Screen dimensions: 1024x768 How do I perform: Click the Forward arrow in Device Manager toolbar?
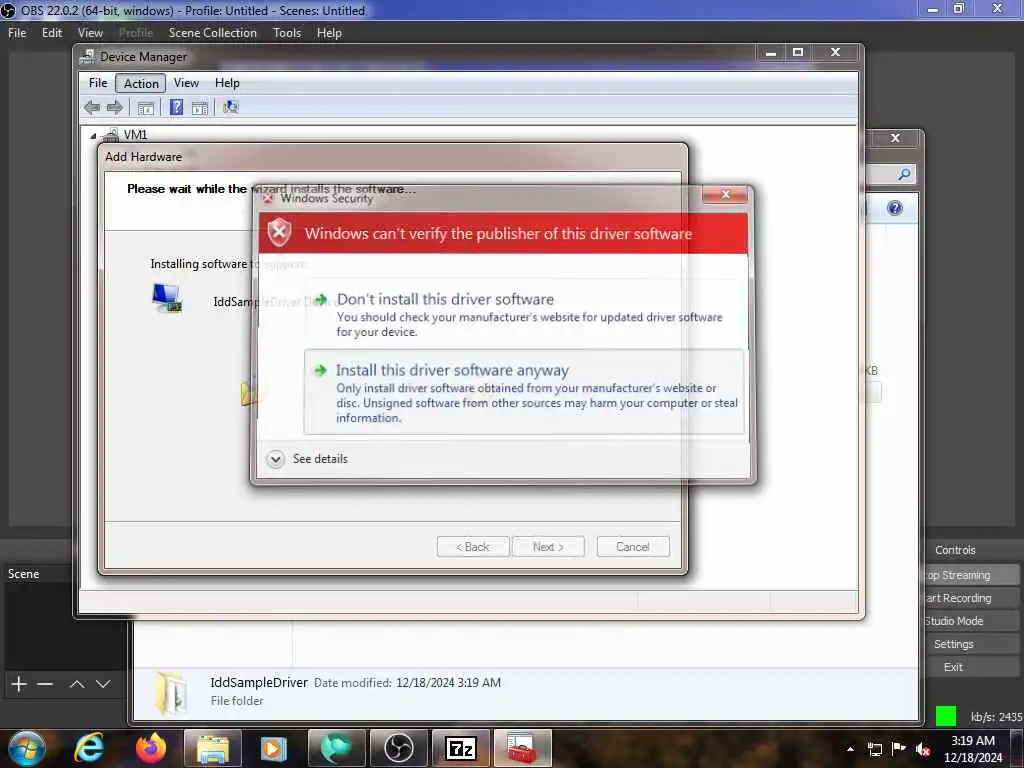tap(114, 108)
